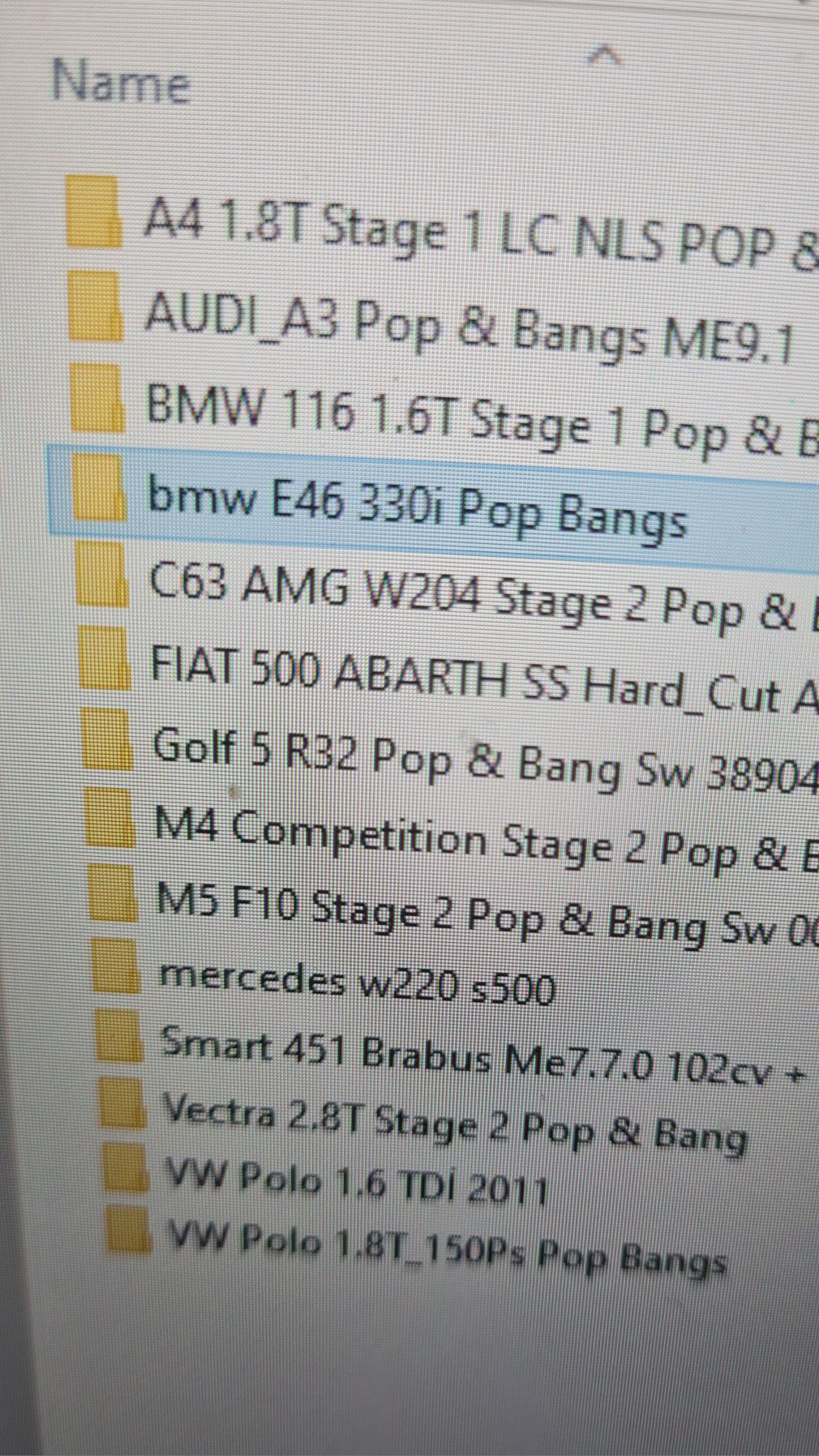
Task: Select folder icon for VW Polo 1.6 TDI
Action: coord(127,1167)
